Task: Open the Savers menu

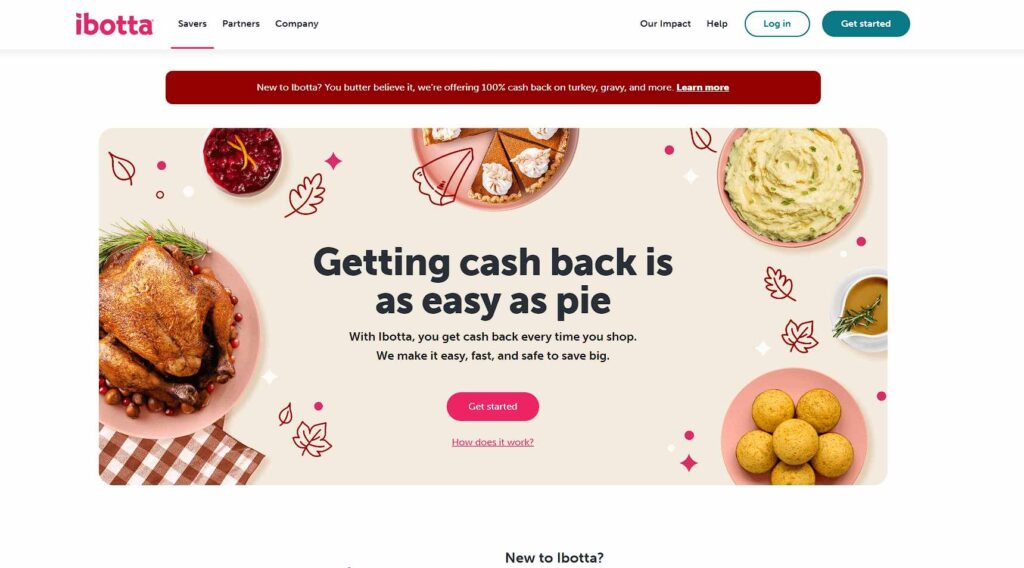Action: [192, 24]
